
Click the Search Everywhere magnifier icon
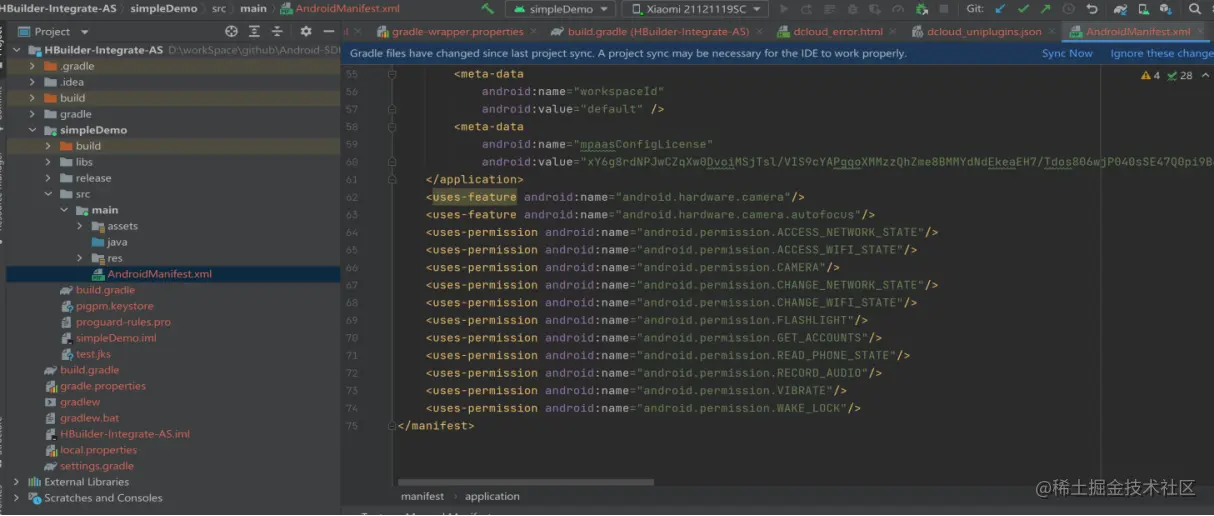1194,9
